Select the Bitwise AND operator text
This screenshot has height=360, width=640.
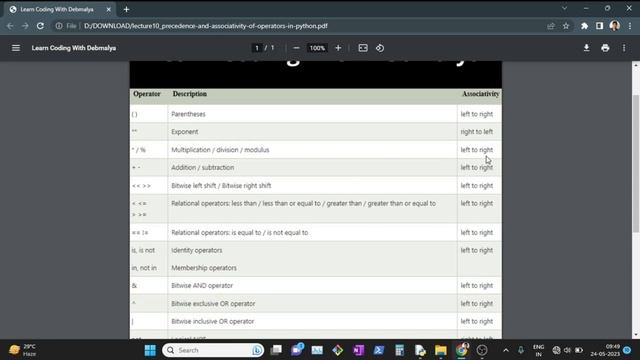(202, 286)
